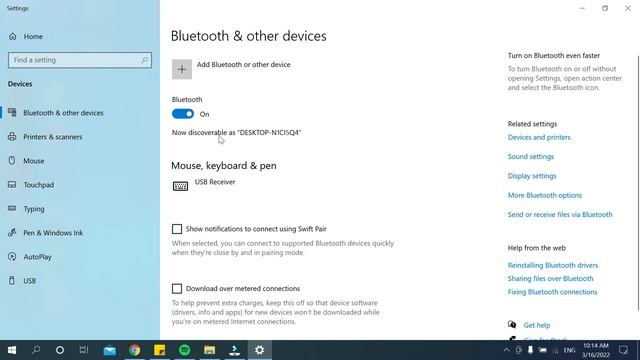Screen dimensions: 640x360
Task: Click the USB icon in sidebar
Action: click(12, 280)
